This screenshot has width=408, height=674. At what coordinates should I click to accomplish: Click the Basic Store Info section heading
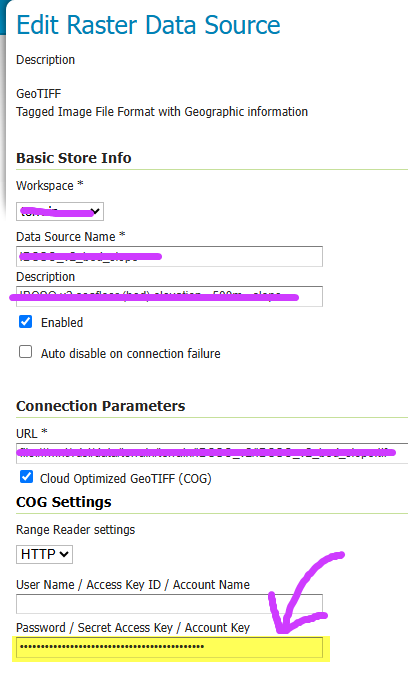[74, 158]
